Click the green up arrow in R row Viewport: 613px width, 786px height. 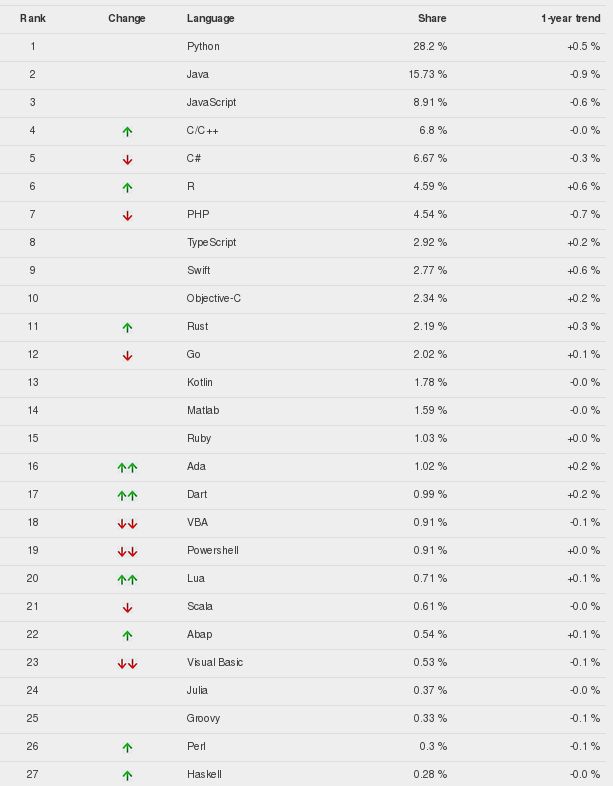127,187
